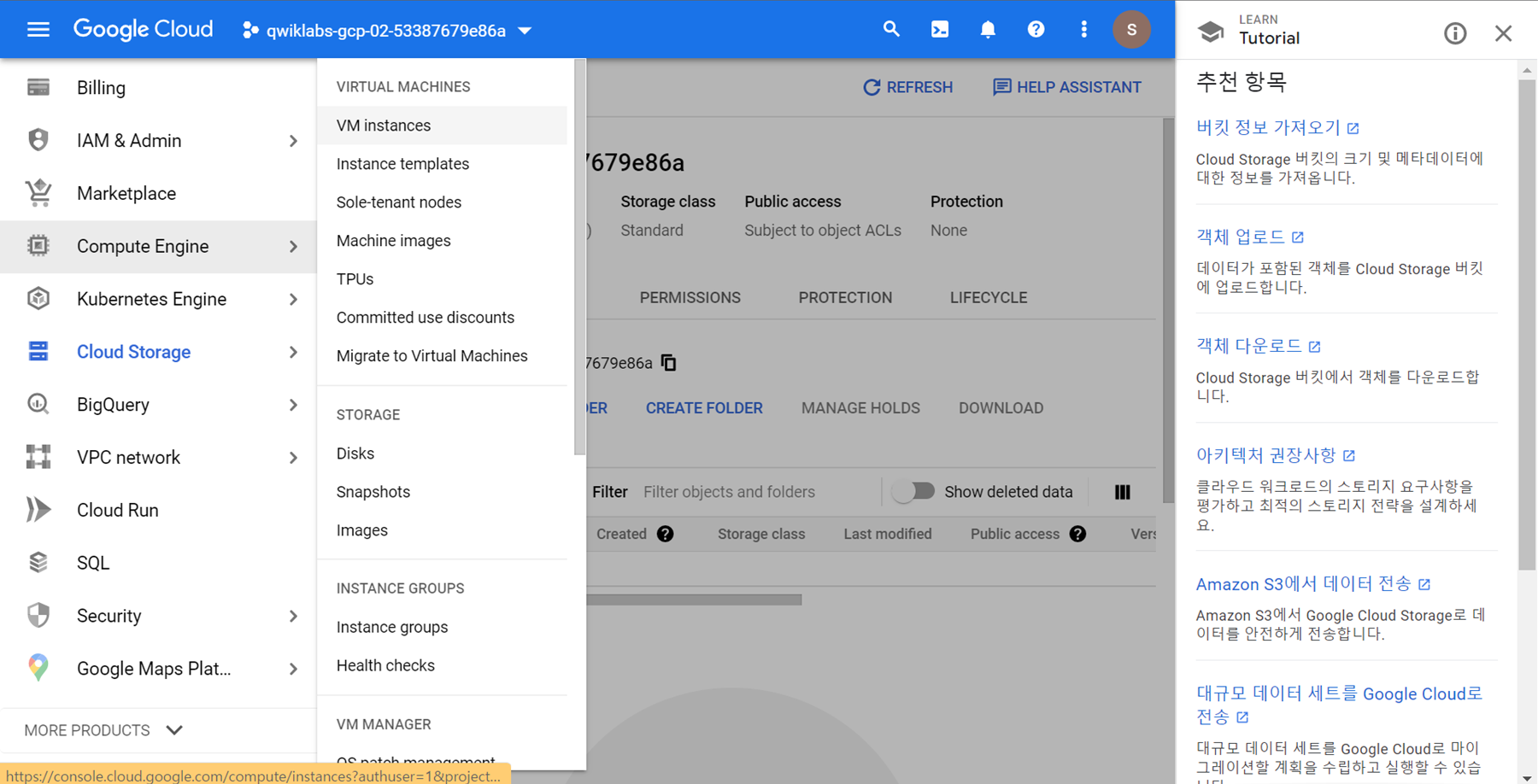The image size is (1538, 784).
Task: Open the account avatar S
Action: (x=1131, y=30)
